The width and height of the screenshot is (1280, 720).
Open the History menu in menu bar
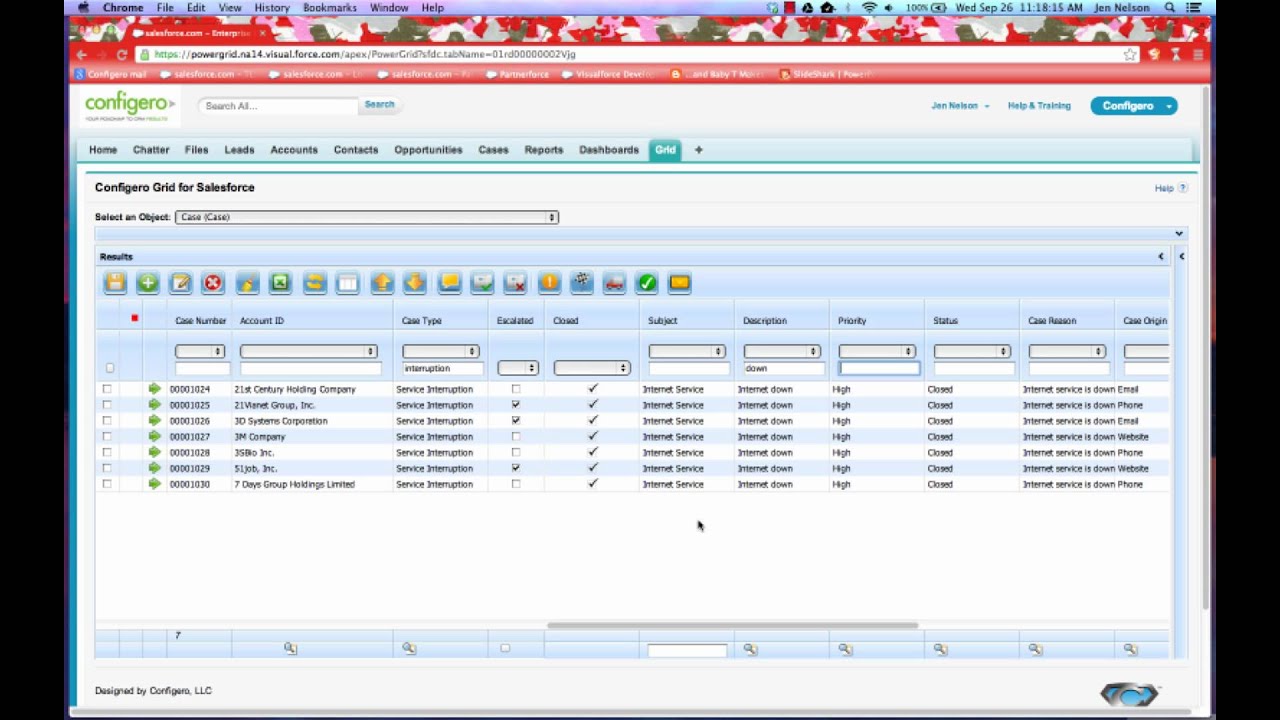(272, 7)
